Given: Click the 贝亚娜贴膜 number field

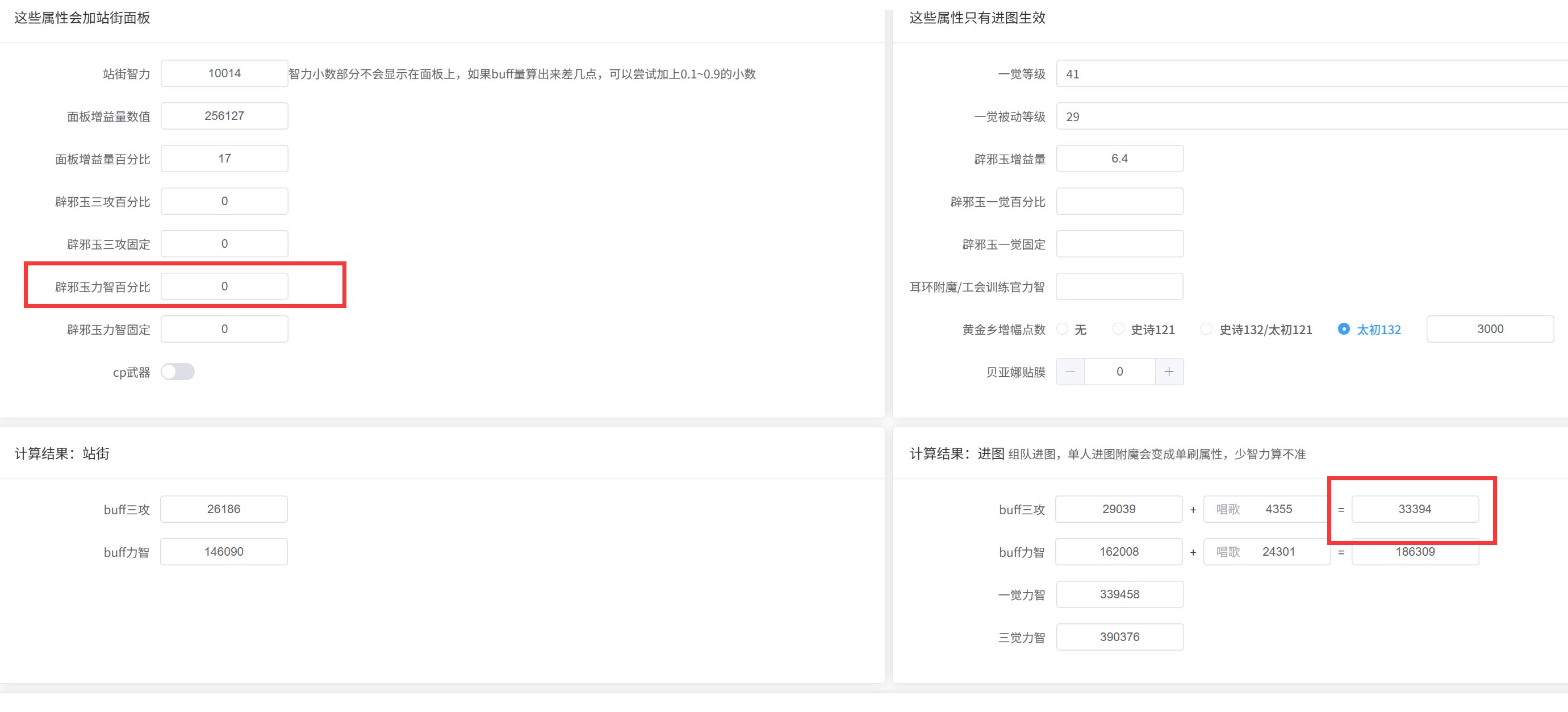Looking at the screenshot, I should click(1119, 372).
